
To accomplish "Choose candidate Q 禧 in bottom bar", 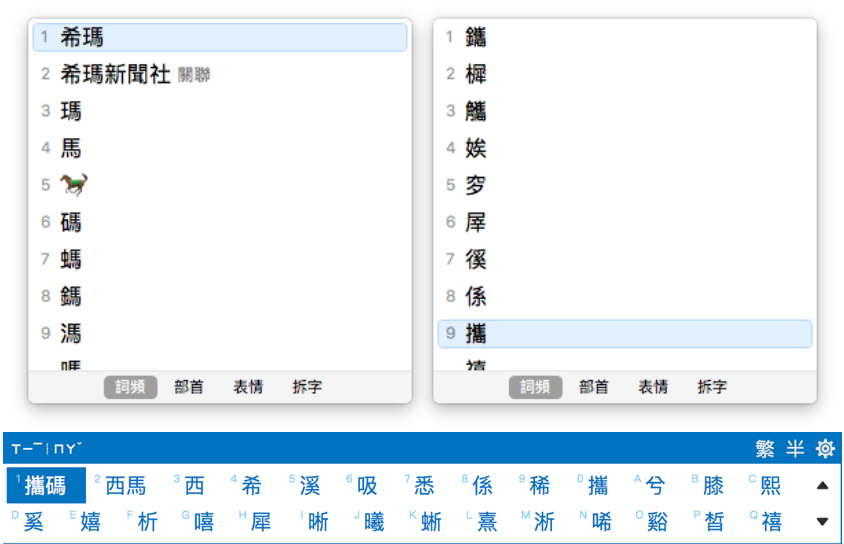I will [x=766, y=521].
